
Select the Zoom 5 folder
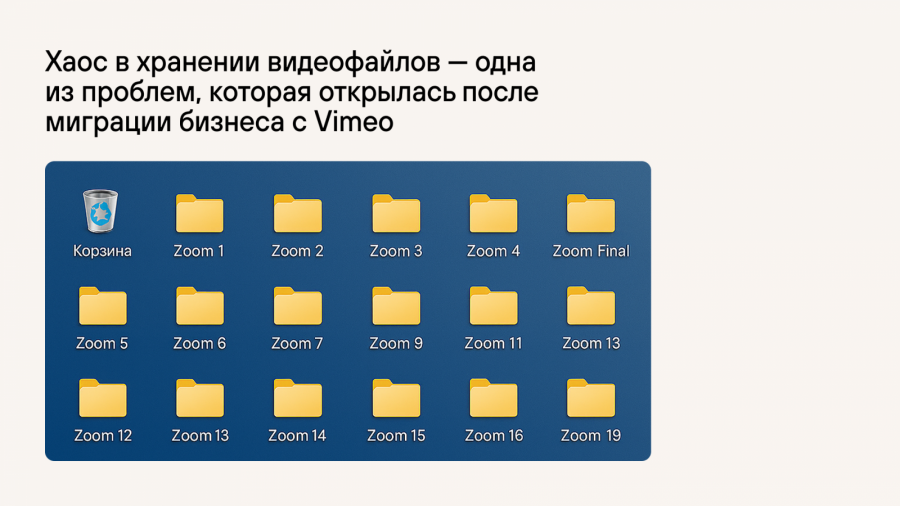[102, 306]
